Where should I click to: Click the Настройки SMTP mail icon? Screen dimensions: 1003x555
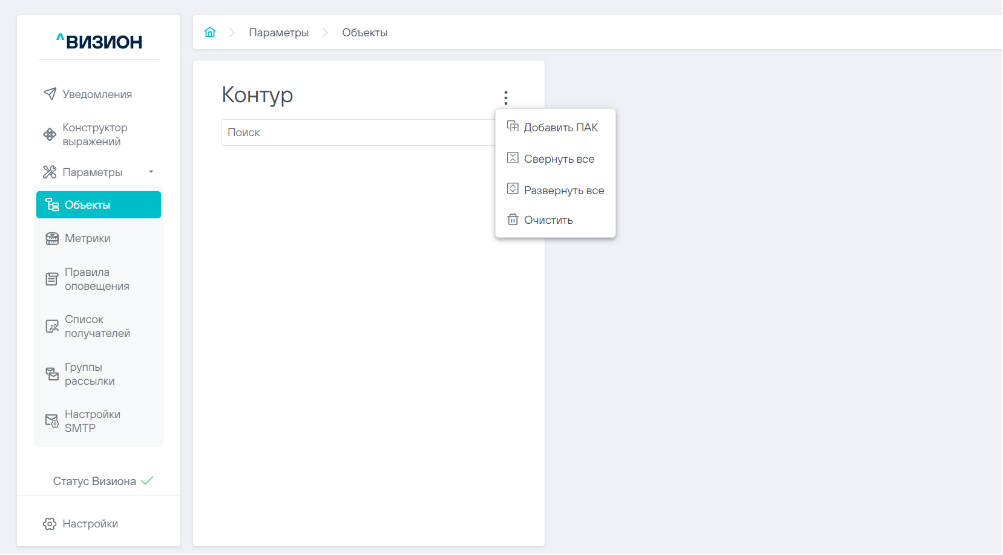(x=53, y=421)
